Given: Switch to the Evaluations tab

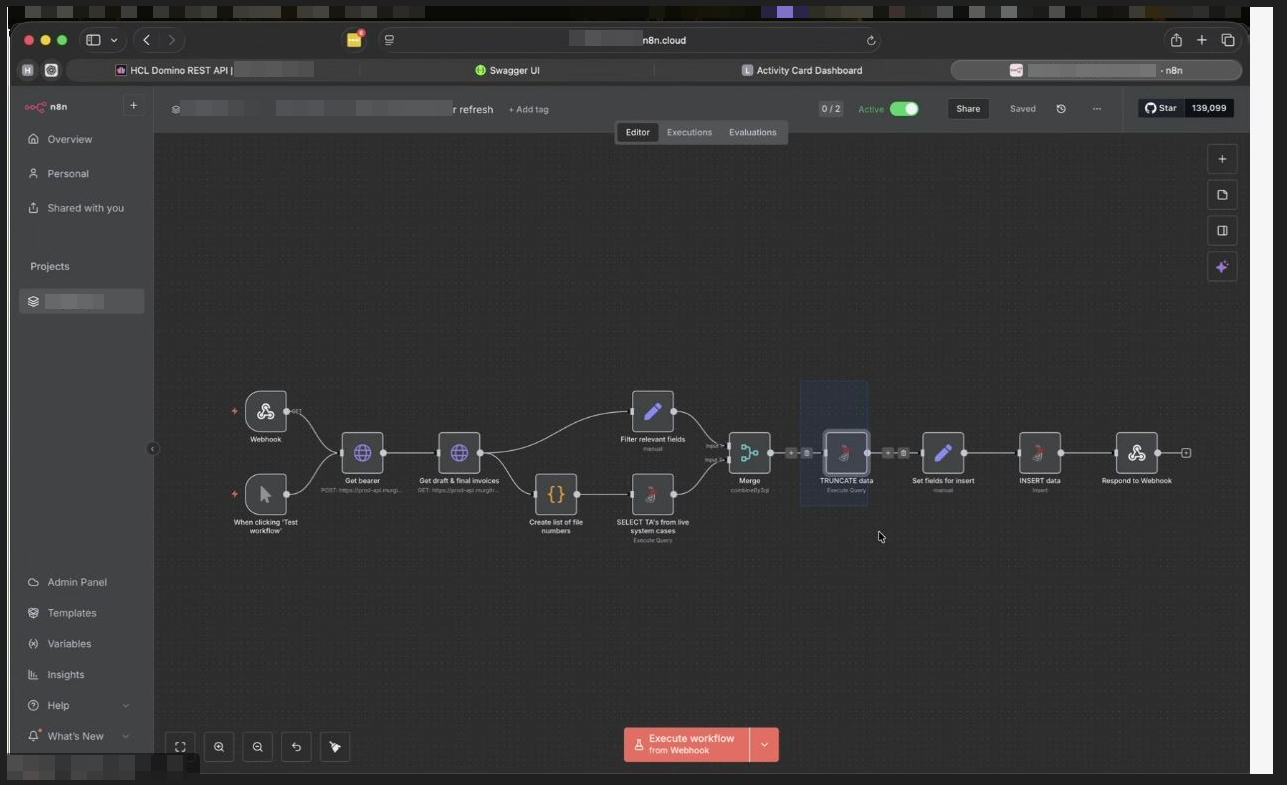Looking at the screenshot, I should pyautogui.click(x=752, y=132).
